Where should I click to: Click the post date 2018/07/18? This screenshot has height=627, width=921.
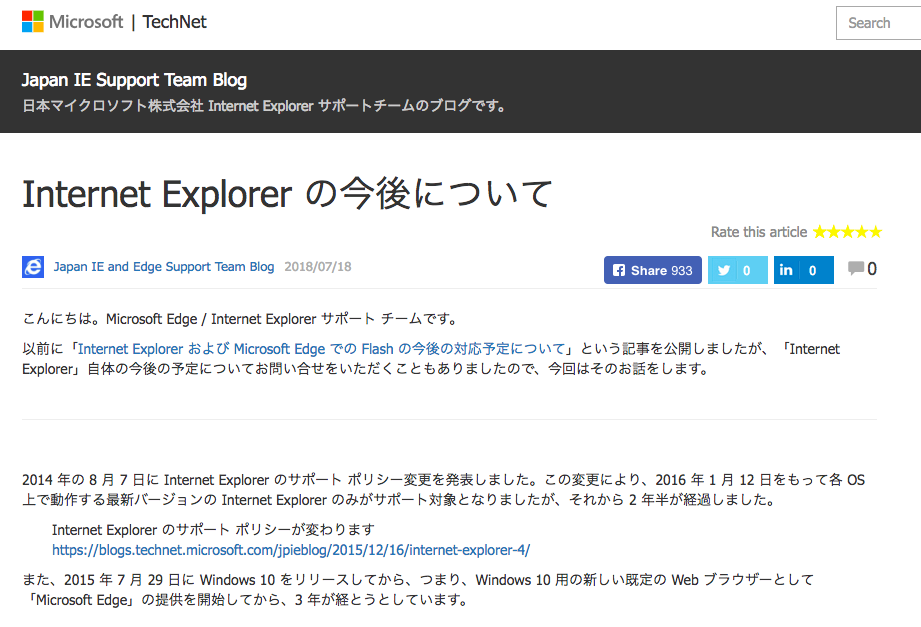(x=318, y=267)
